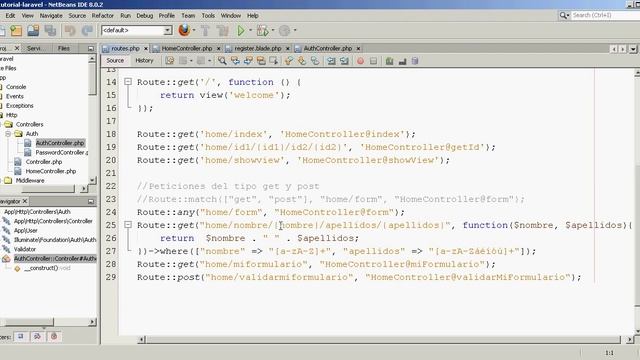Click the New Project toolbar icon

pyautogui.click(x=16, y=31)
